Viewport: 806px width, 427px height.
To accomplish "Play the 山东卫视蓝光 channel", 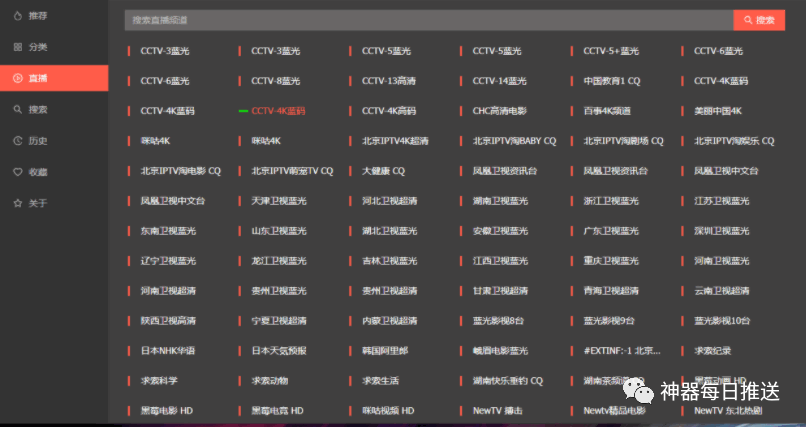I will pyautogui.click(x=279, y=231).
